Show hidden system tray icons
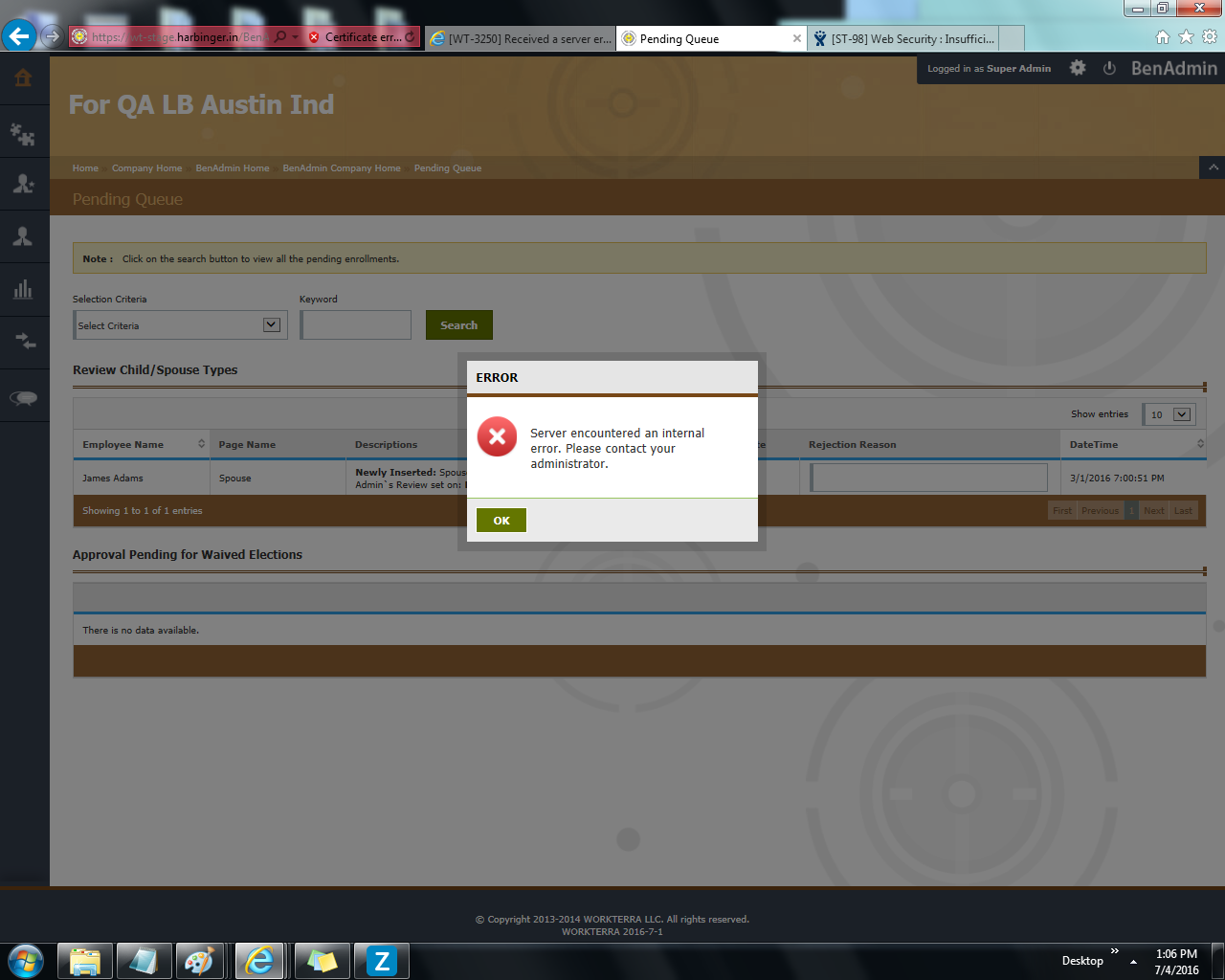 1133,962
